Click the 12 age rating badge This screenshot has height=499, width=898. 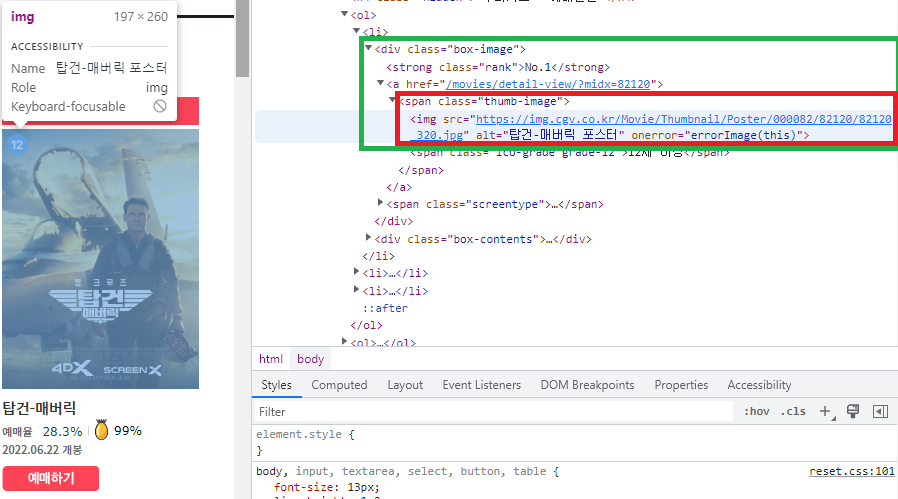click(x=17, y=144)
